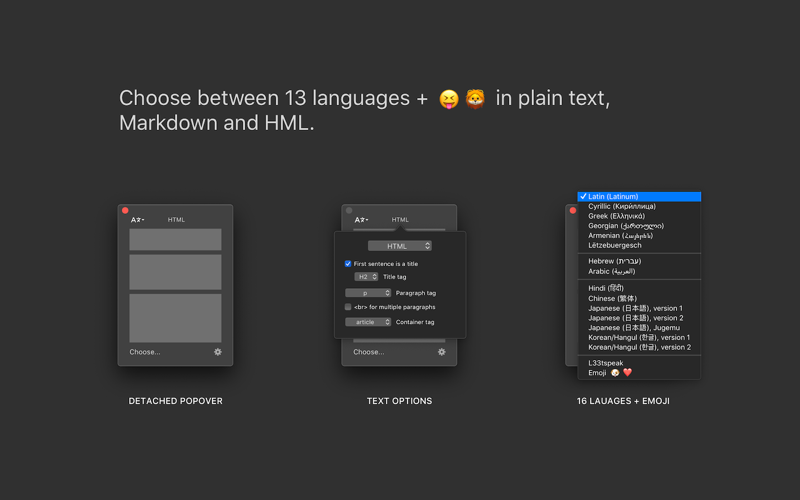Image resolution: width=800 pixels, height=500 pixels.
Task: Select Emoji menu item
Action: (639, 373)
